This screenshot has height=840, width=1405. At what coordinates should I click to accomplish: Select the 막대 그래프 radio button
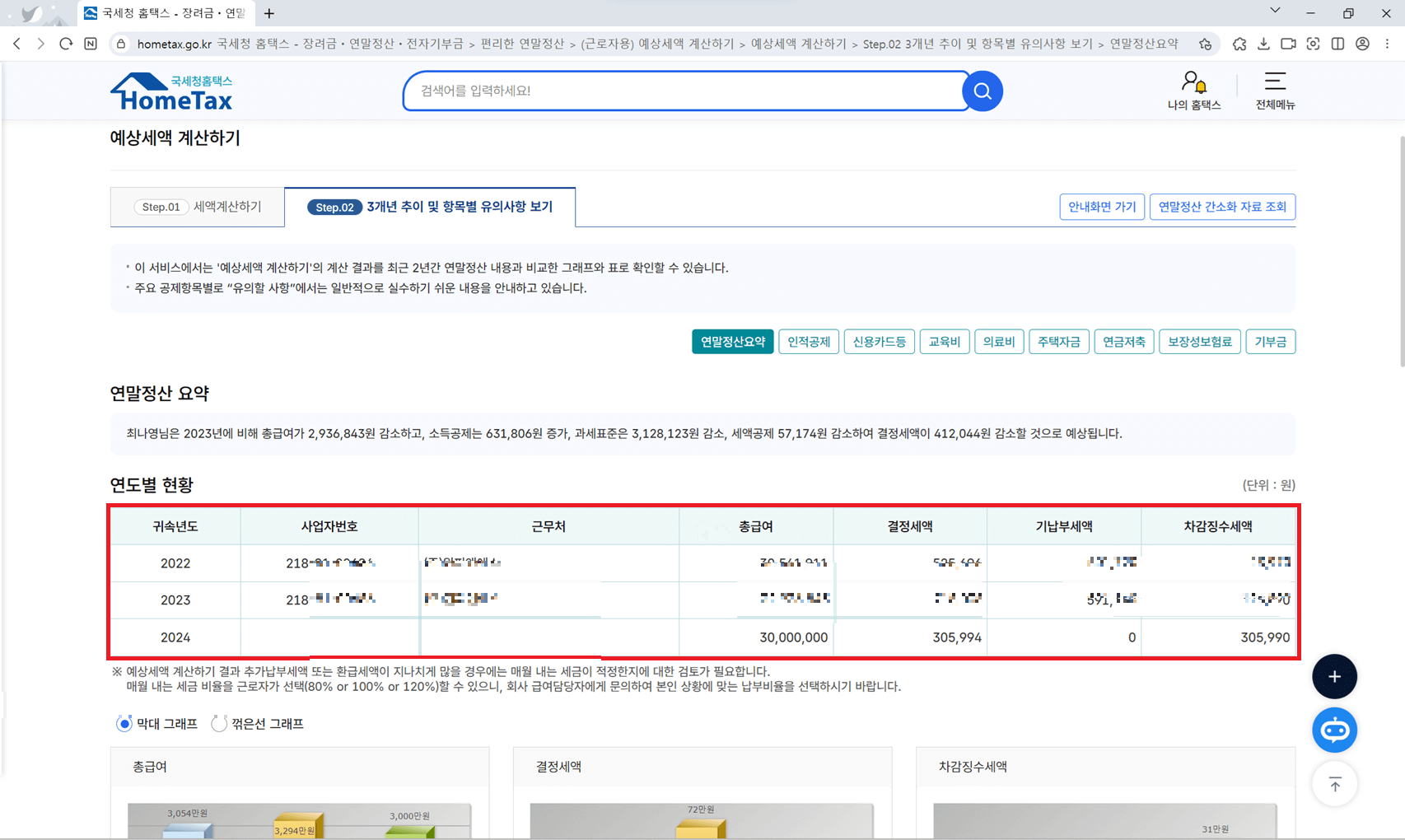pos(124,723)
